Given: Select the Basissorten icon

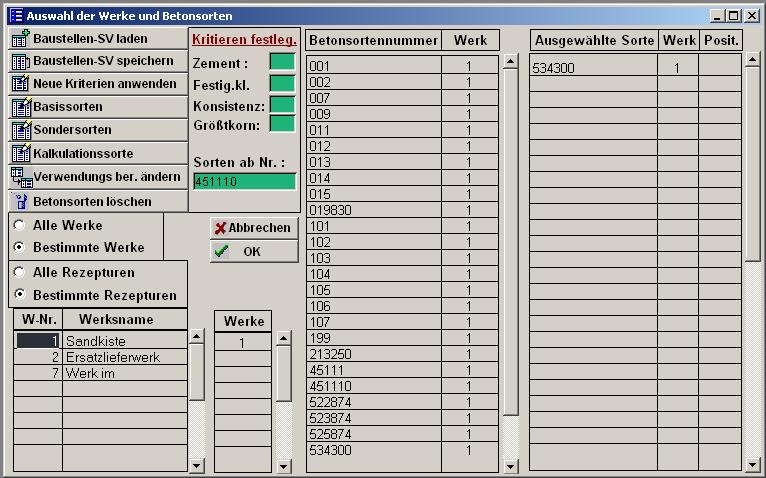Looking at the screenshot, I should pyautogui.click(x=20, y=107).
